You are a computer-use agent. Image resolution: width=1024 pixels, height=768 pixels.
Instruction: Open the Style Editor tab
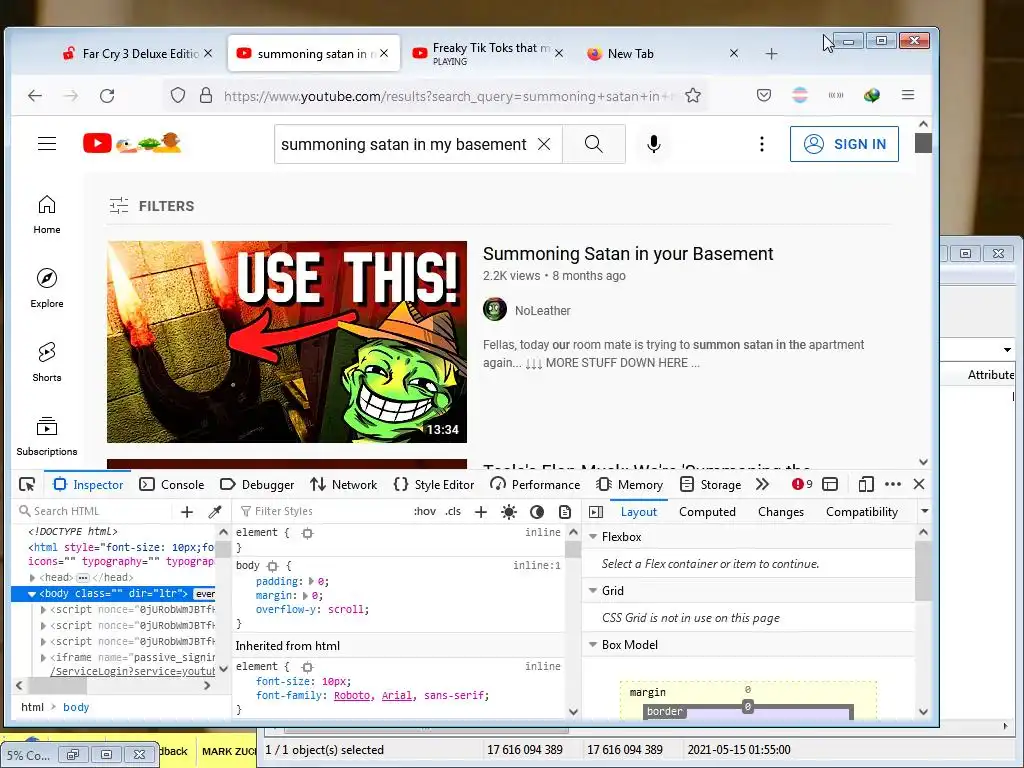click(x=434, y=485)
